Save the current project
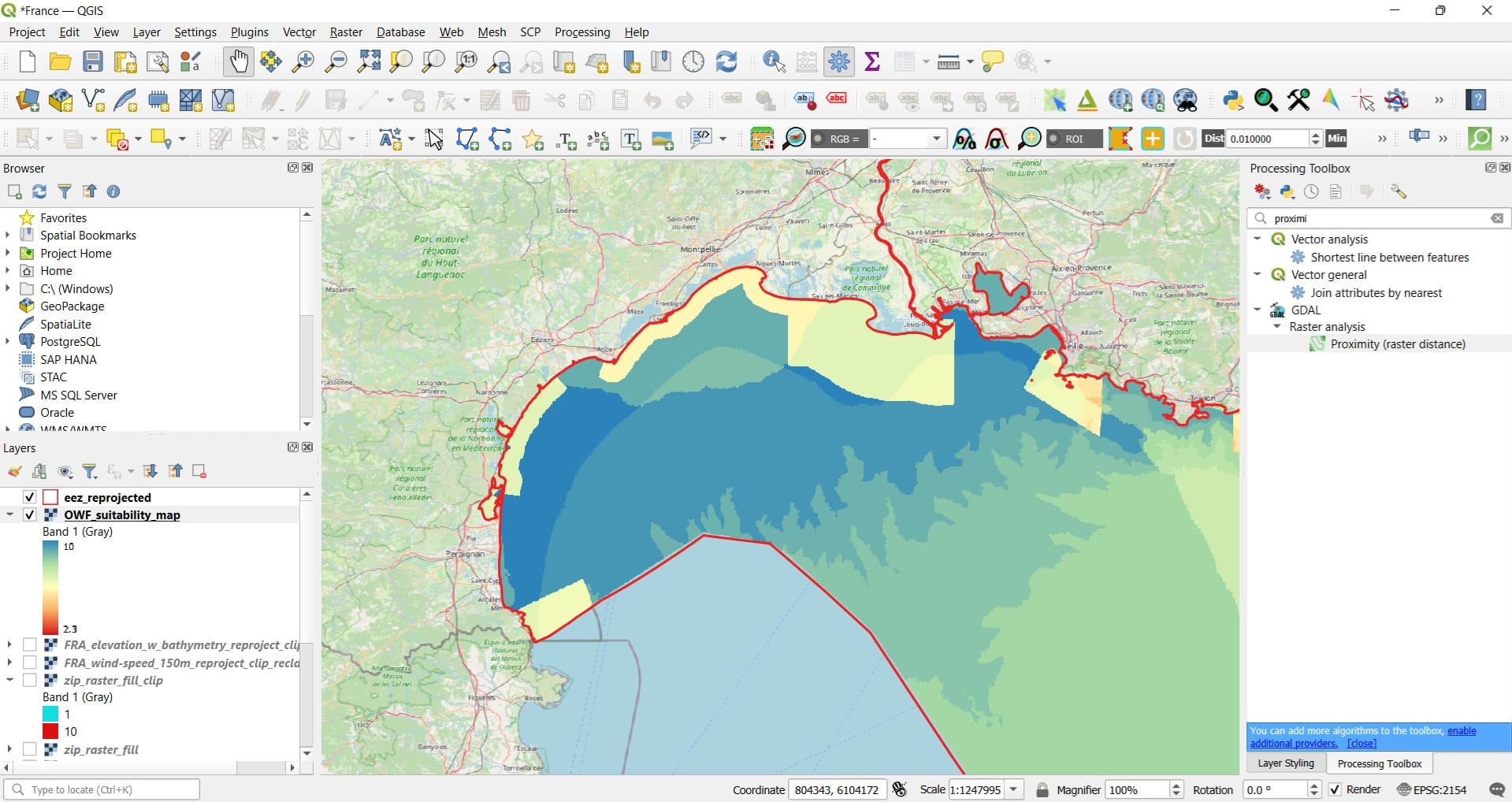The width and height of the screenshot is (1512, 802). pyautogui.click(x=93, y=61)
